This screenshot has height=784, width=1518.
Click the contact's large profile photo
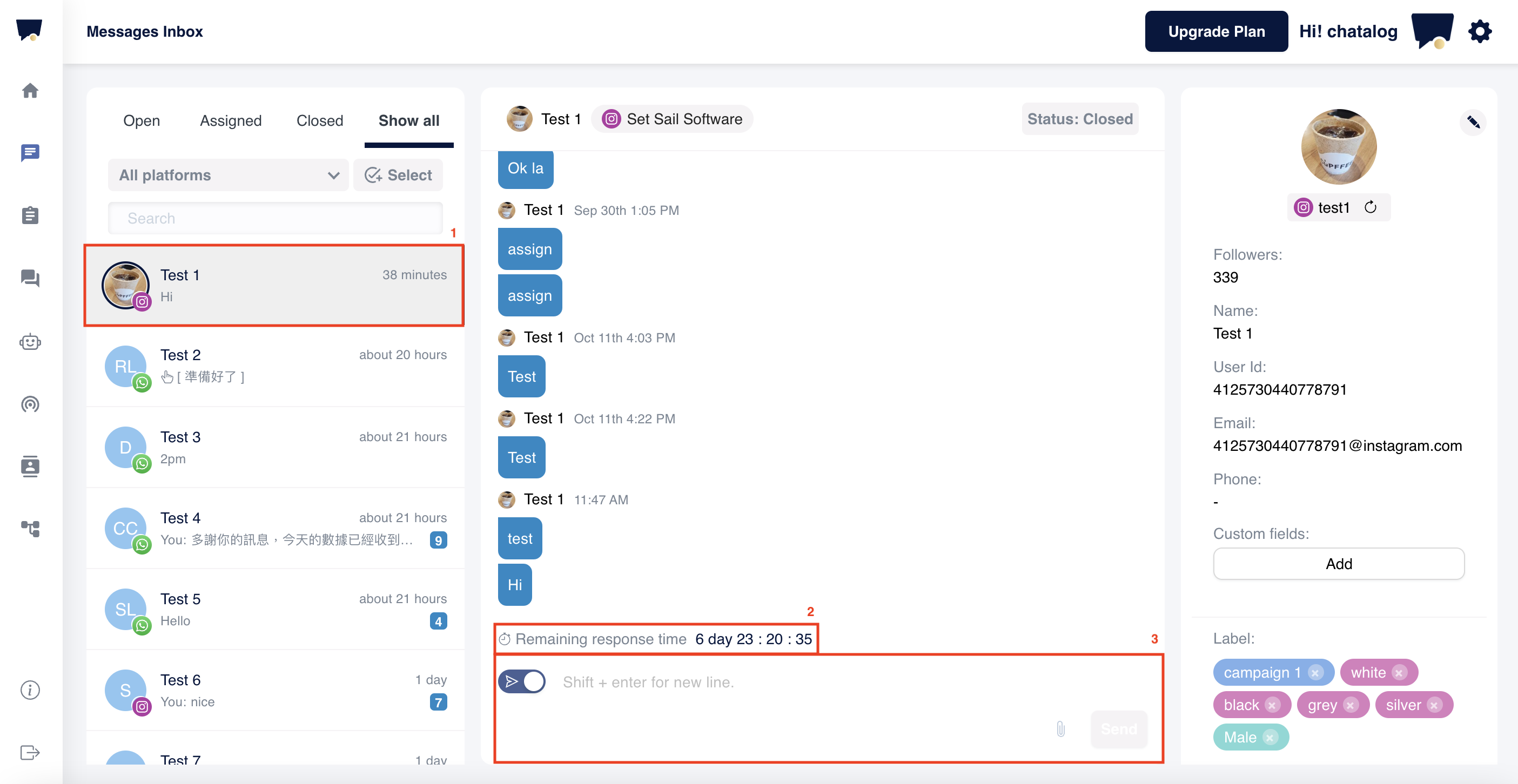click(1338, 147)
